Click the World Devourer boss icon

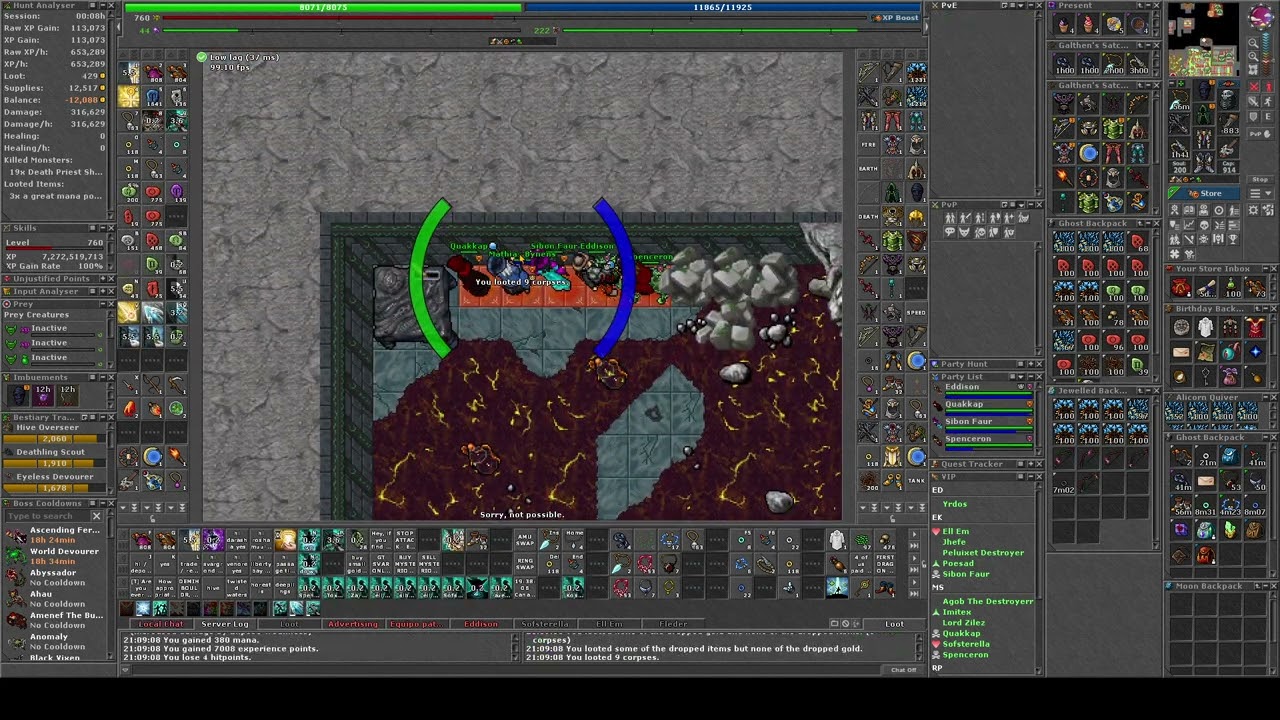[16, 556]
